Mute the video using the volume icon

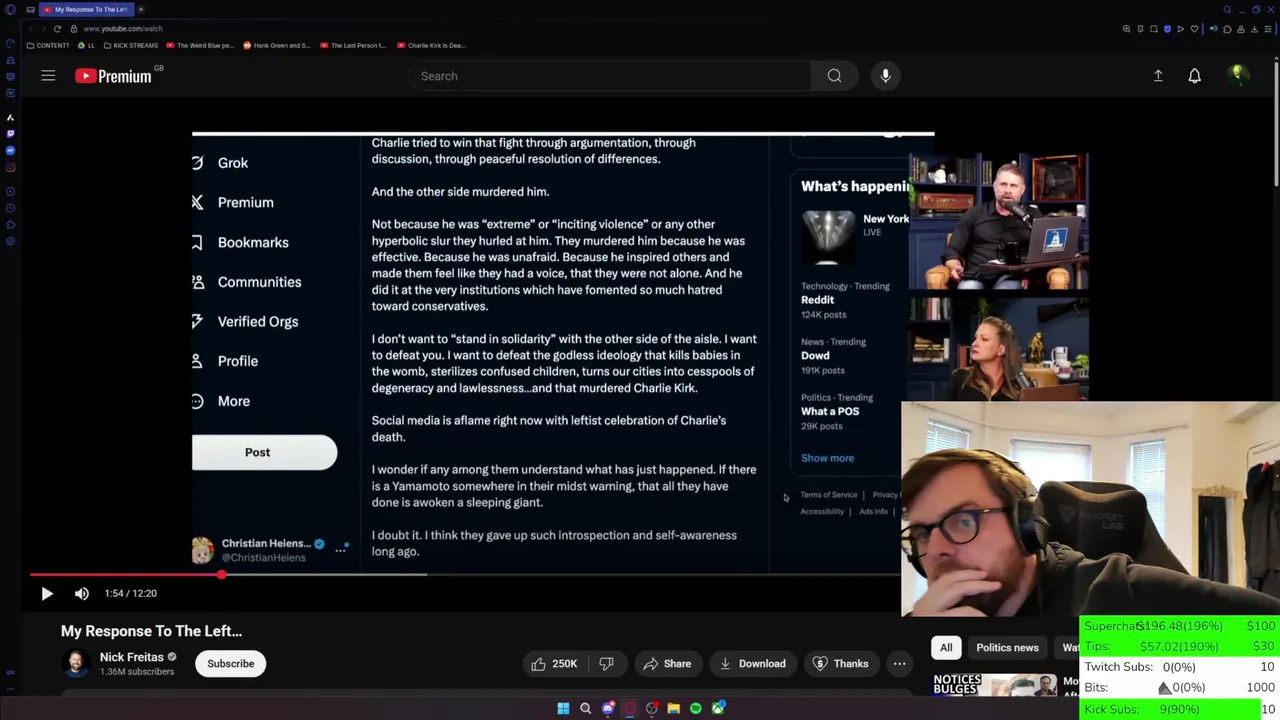click(x=82, y=593)
